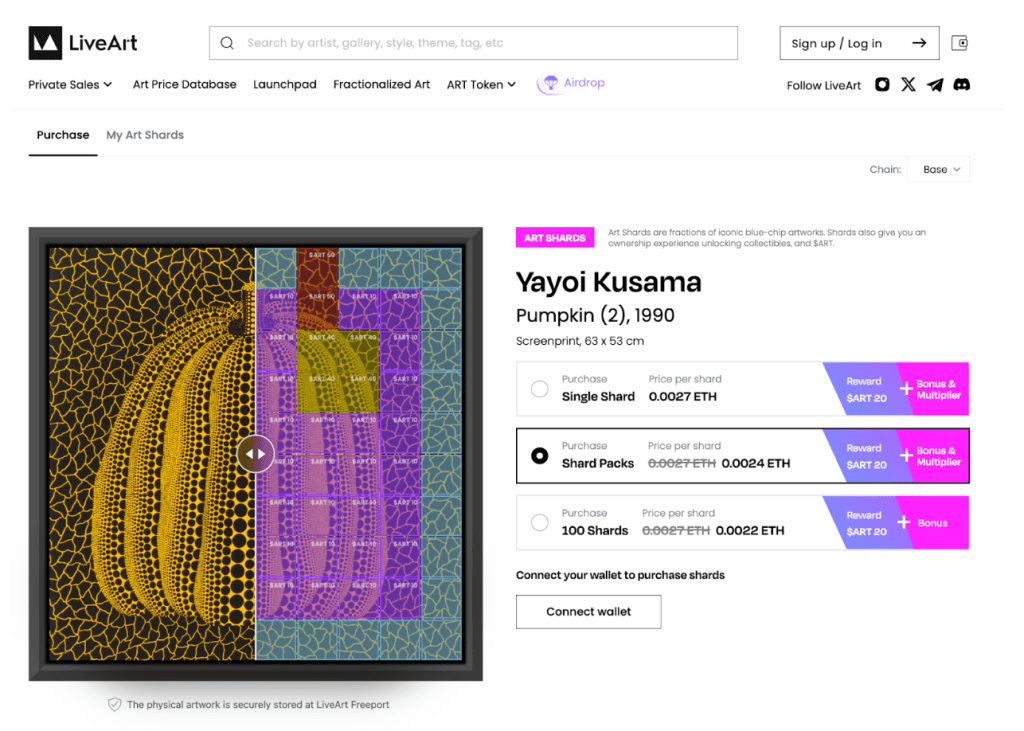Click the arrow in Sign up button
This screenshot has width=1024, height=731.
(920, 43)
